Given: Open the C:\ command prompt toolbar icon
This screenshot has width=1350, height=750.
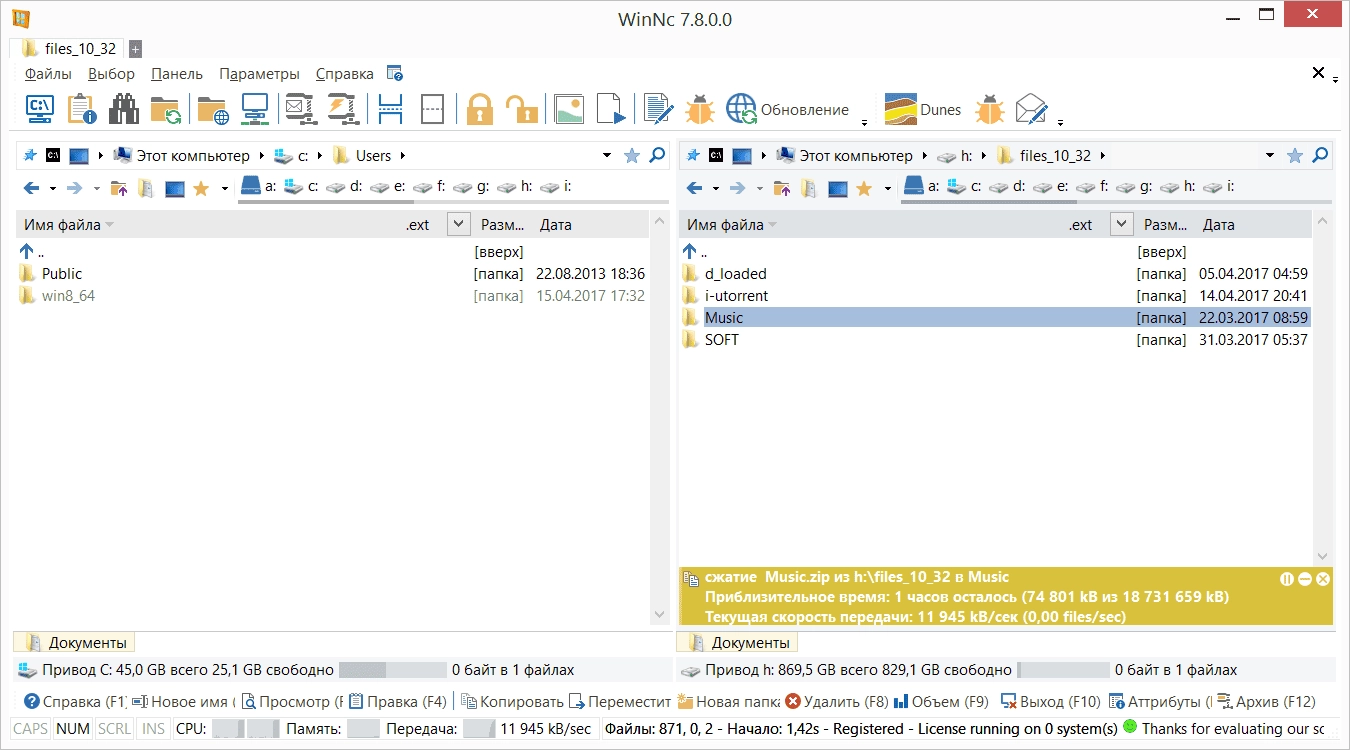Looking at the screenshot, I should click(39, 109).
